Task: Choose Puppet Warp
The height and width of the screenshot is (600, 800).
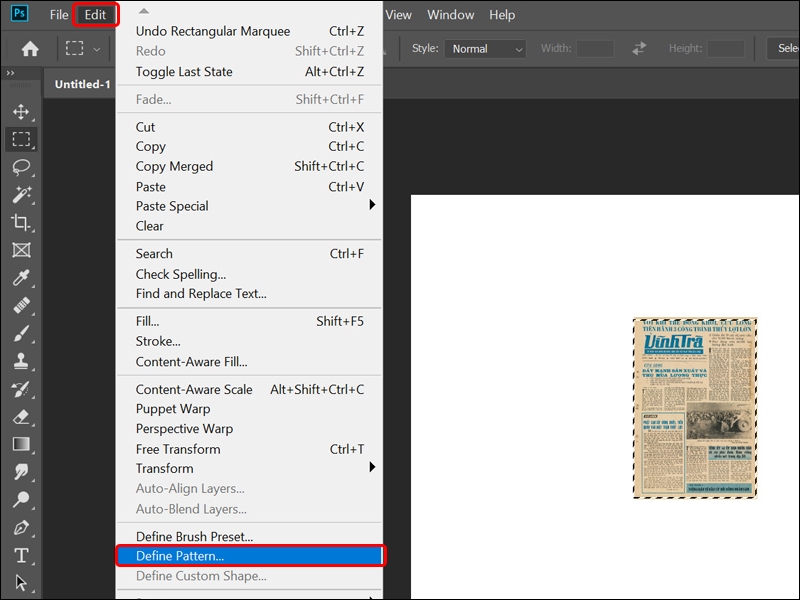Action: 250,409
